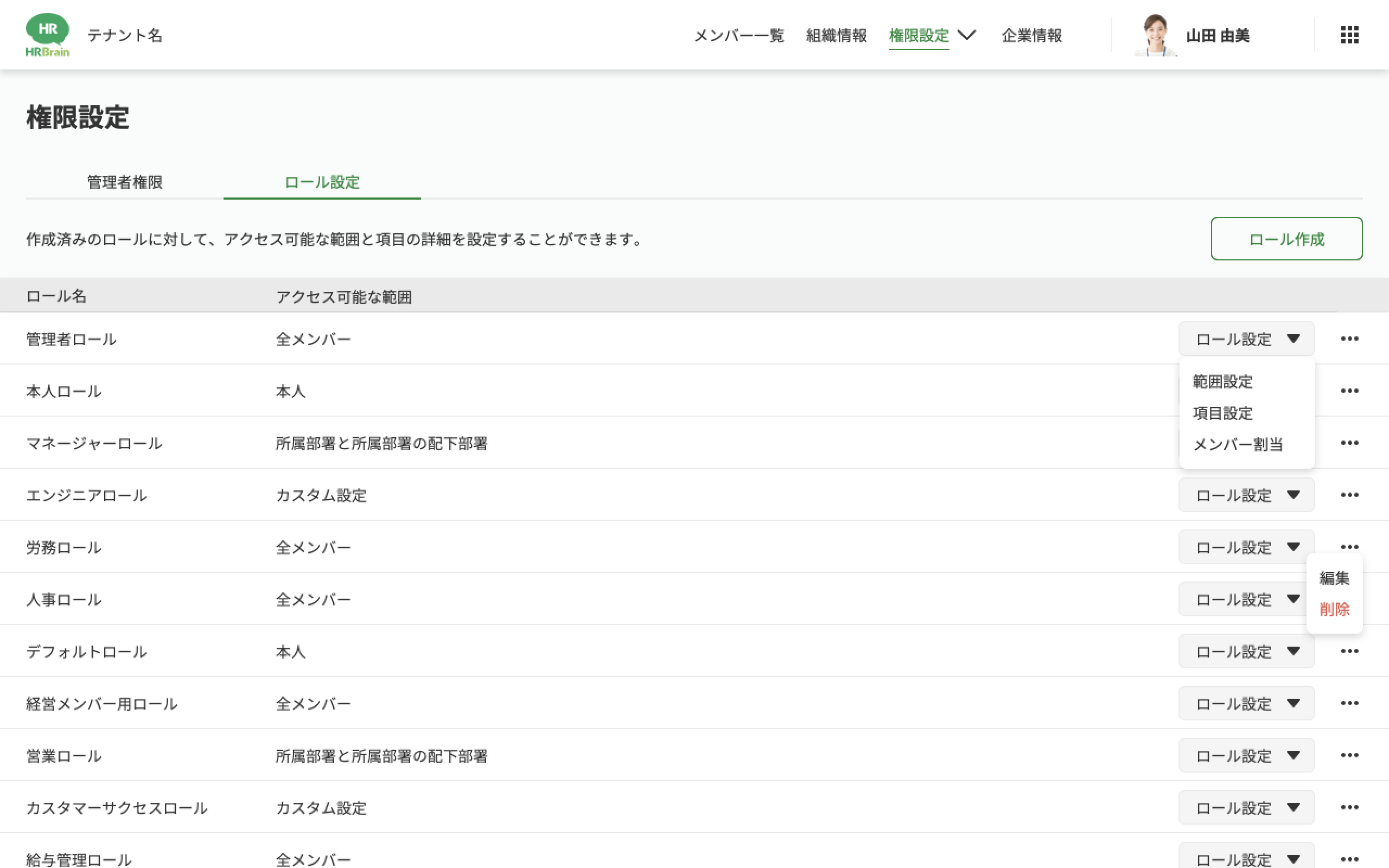Open 企業情報 in the top navigation

point(1031,36)
